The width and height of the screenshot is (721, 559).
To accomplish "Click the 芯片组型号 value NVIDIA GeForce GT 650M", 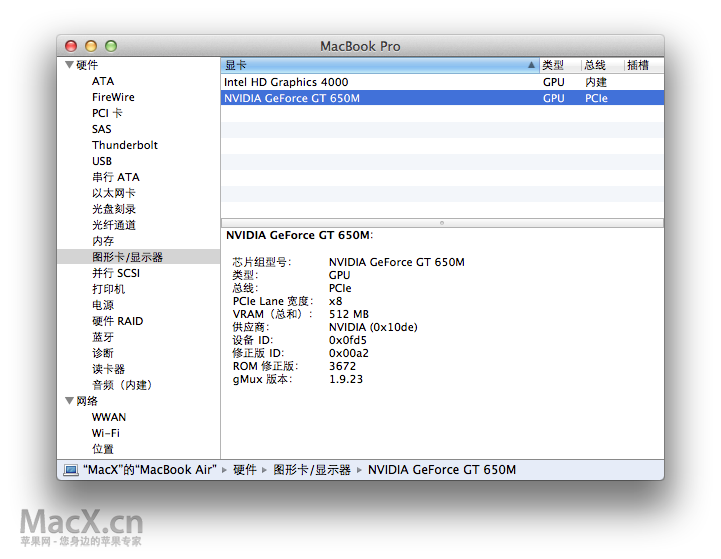I will click(397, 262).
